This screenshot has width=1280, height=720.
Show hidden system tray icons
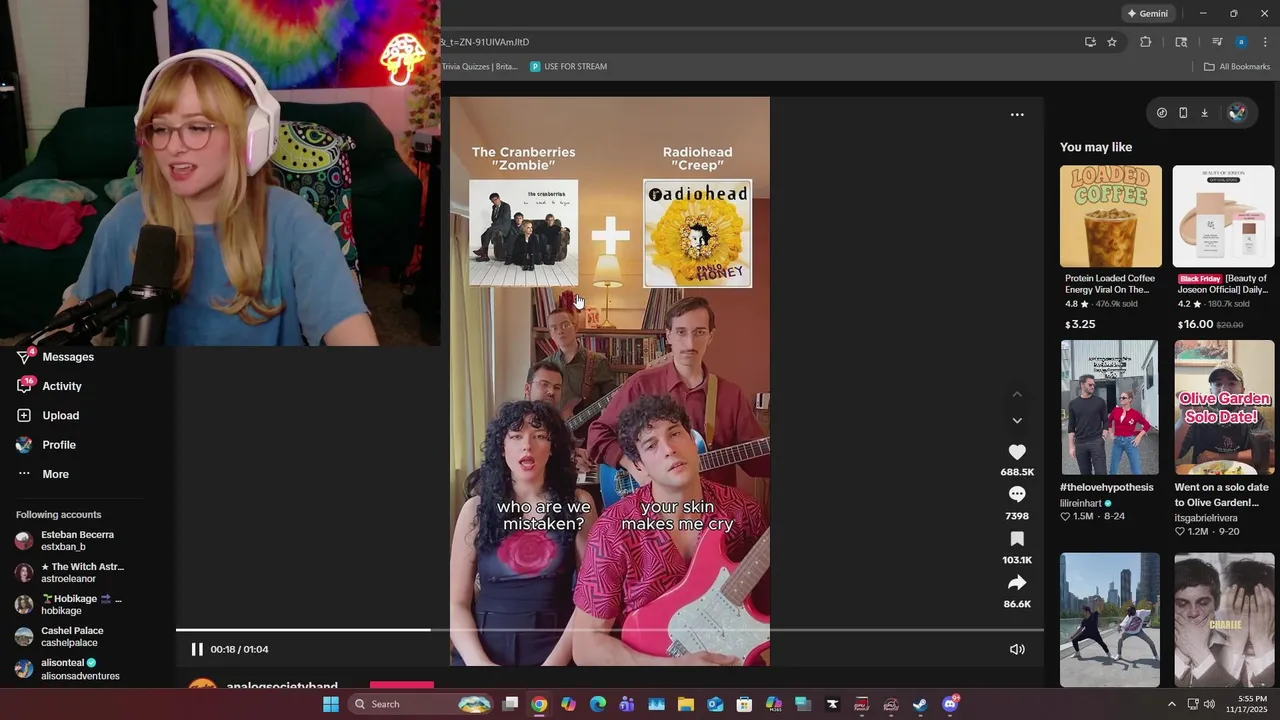[1172, 704]
